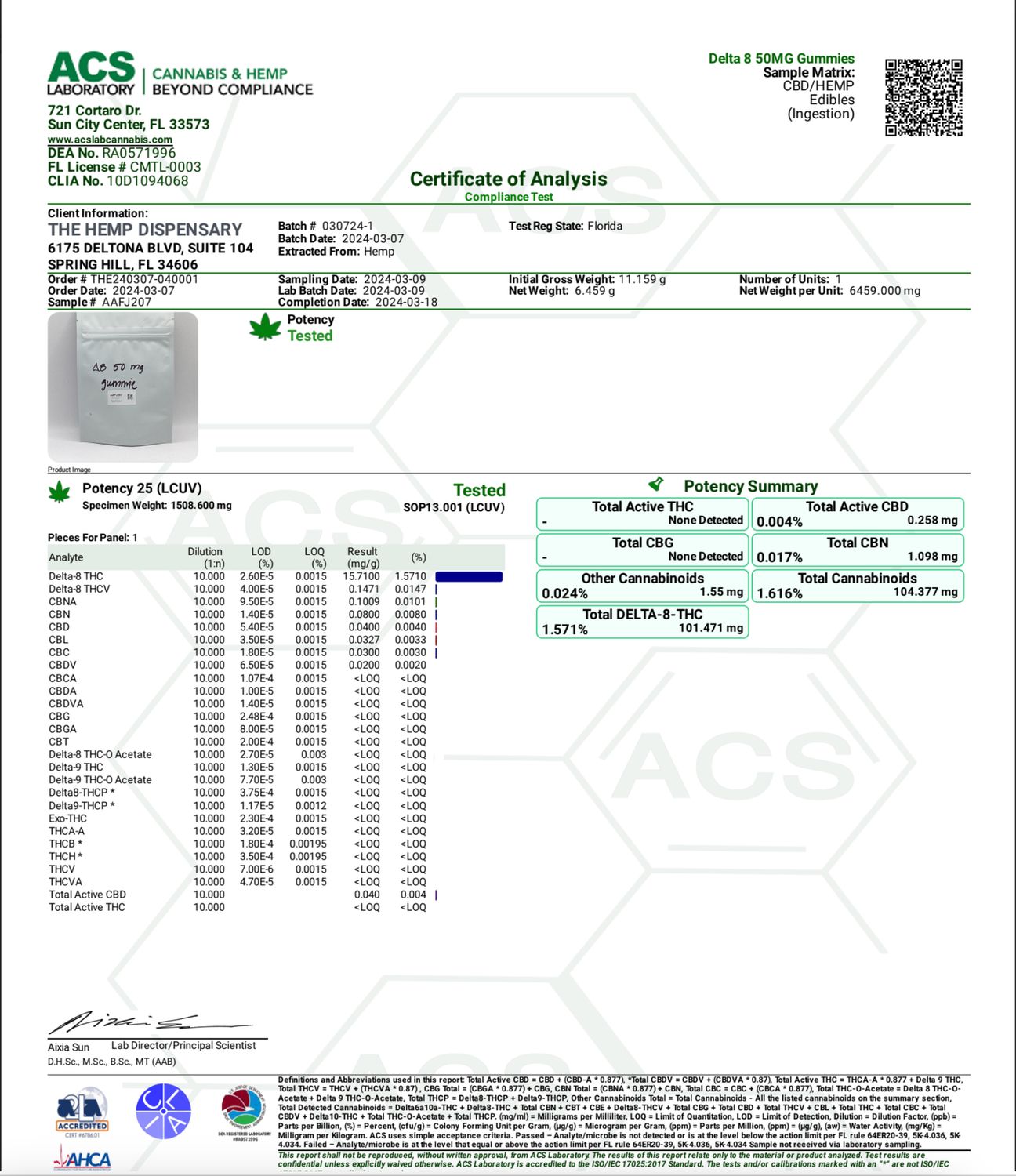Click CLIA No. 10D1094068 text
This screenshot has width=1016, height=1176.
pyautogui.click(x=118, y=181)
